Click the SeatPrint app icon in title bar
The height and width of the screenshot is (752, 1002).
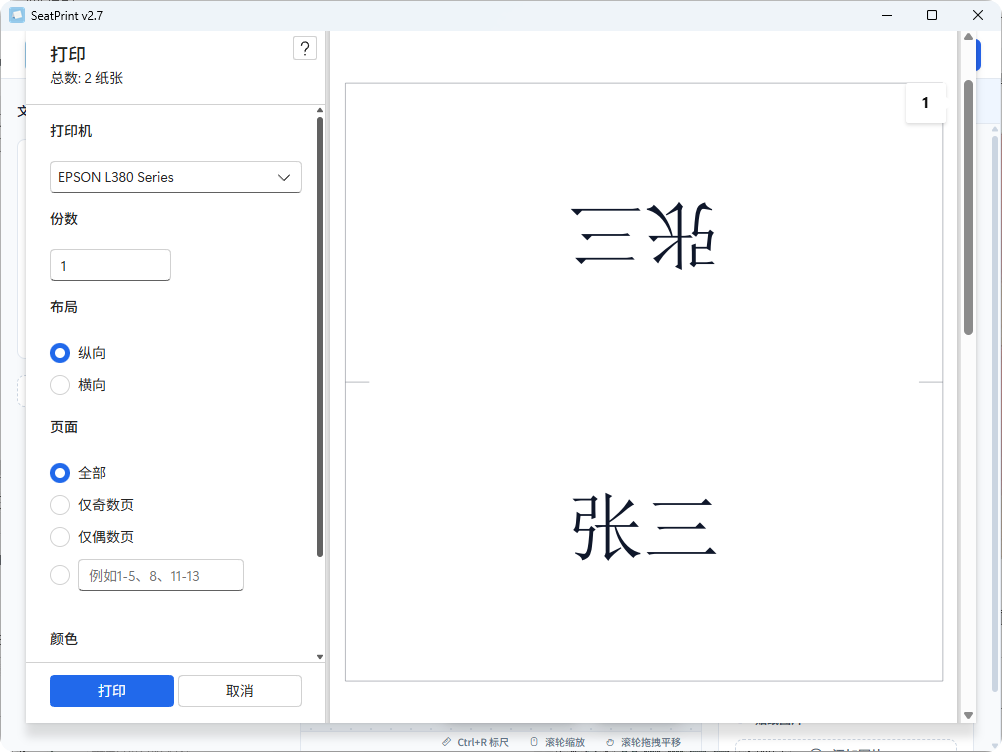coord(17,15)
